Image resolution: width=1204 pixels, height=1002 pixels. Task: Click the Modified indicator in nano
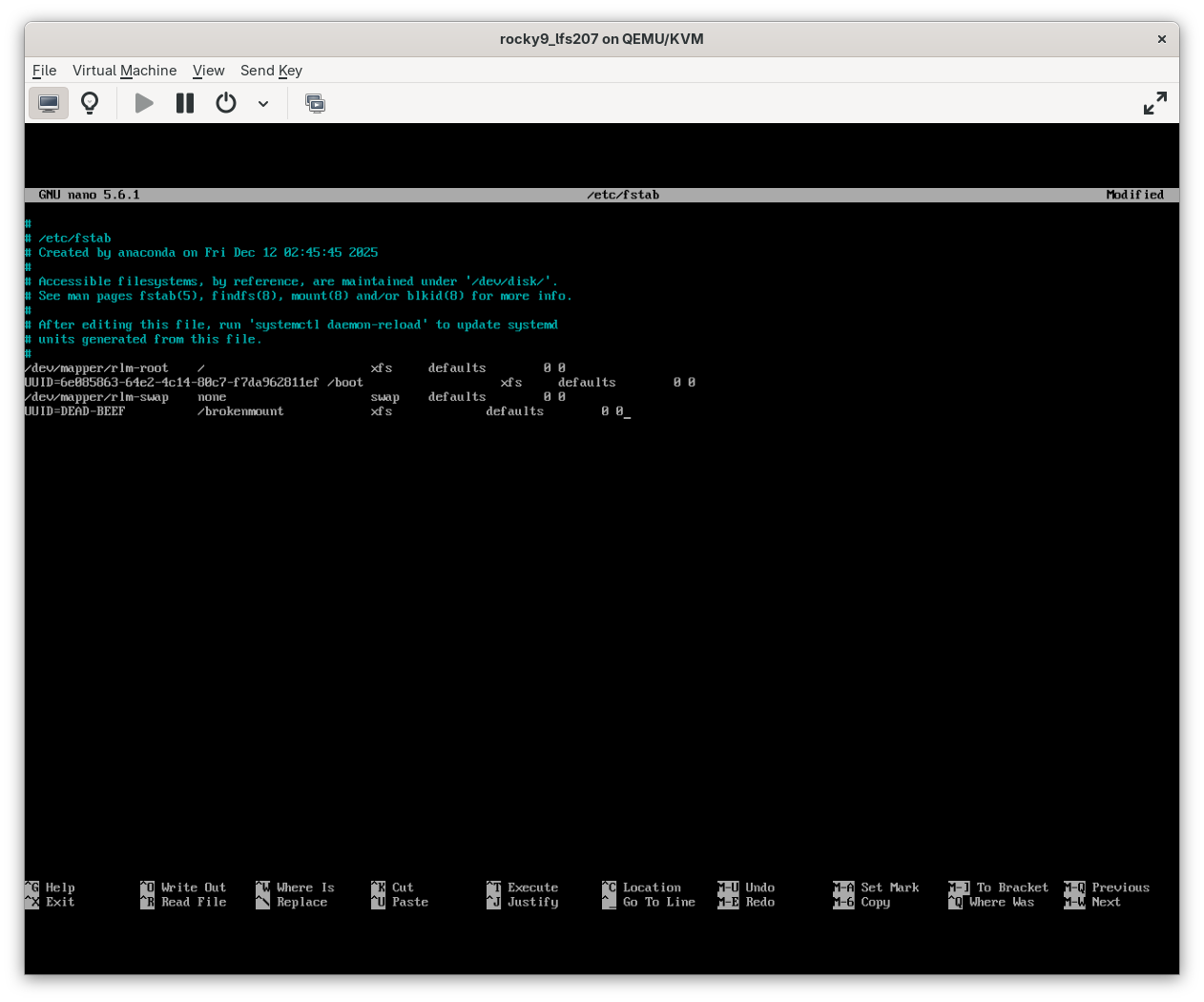(x=1134, y=195)
